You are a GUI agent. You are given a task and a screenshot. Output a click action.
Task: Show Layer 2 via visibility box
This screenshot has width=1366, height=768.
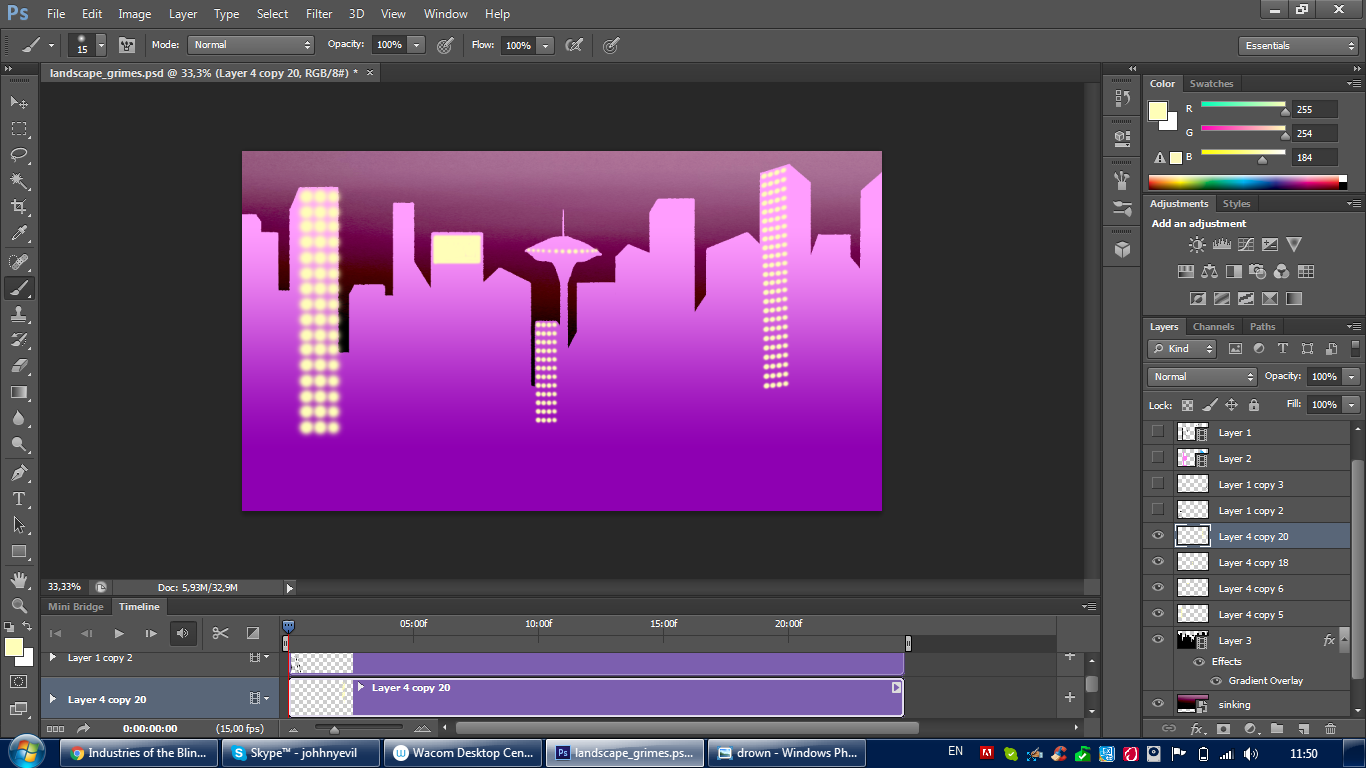[x=1158, y=458]
